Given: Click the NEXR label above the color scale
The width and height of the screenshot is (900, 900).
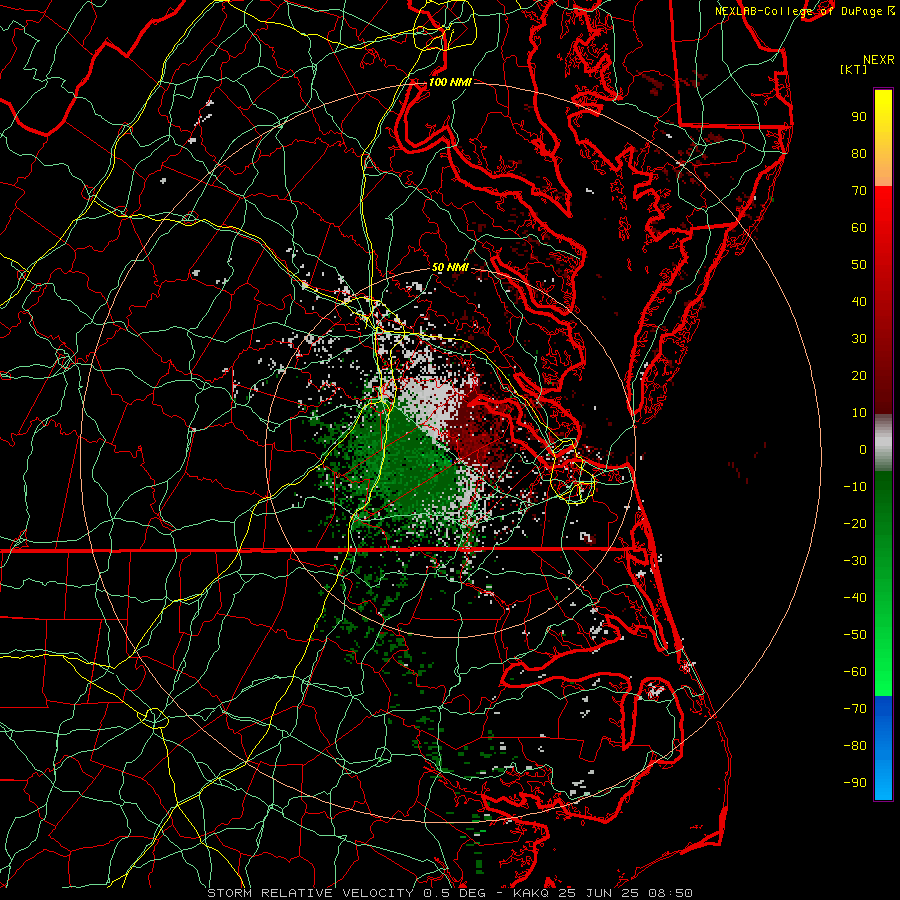Looking at the screenshot, I should click(879, 60).
